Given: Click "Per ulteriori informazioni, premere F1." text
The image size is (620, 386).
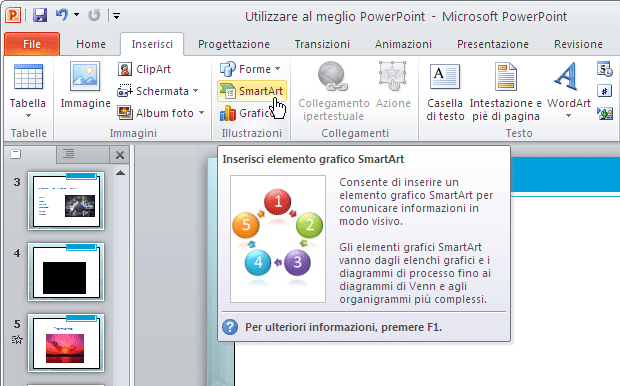Looking at the screenshot, I should [343, 327].
